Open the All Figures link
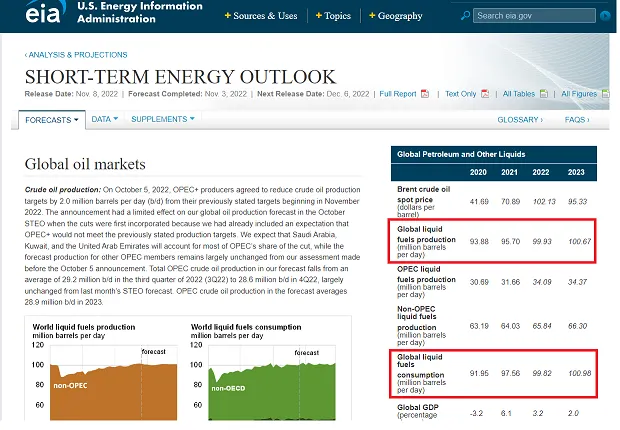 (x=579, y=94)
